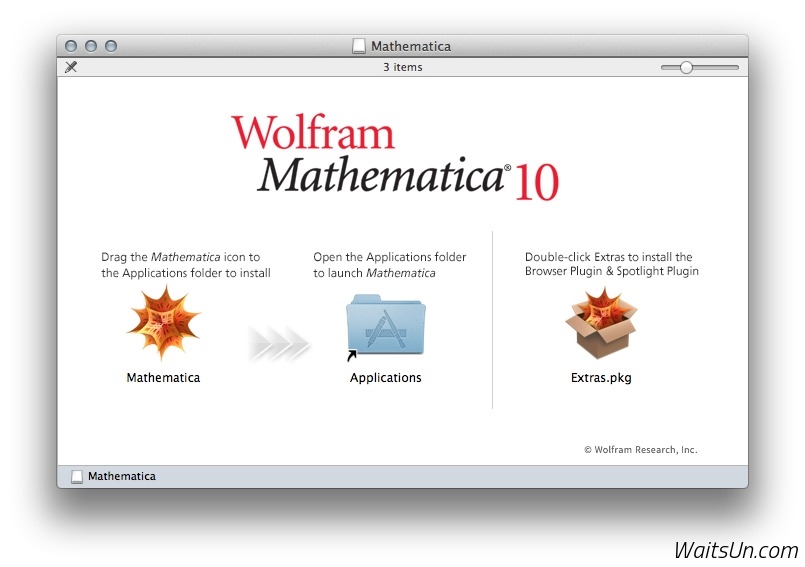The height and width of the screenshot is (567, 805).
Task: Click the disk icon in the title bar
Action: point(360,46)
